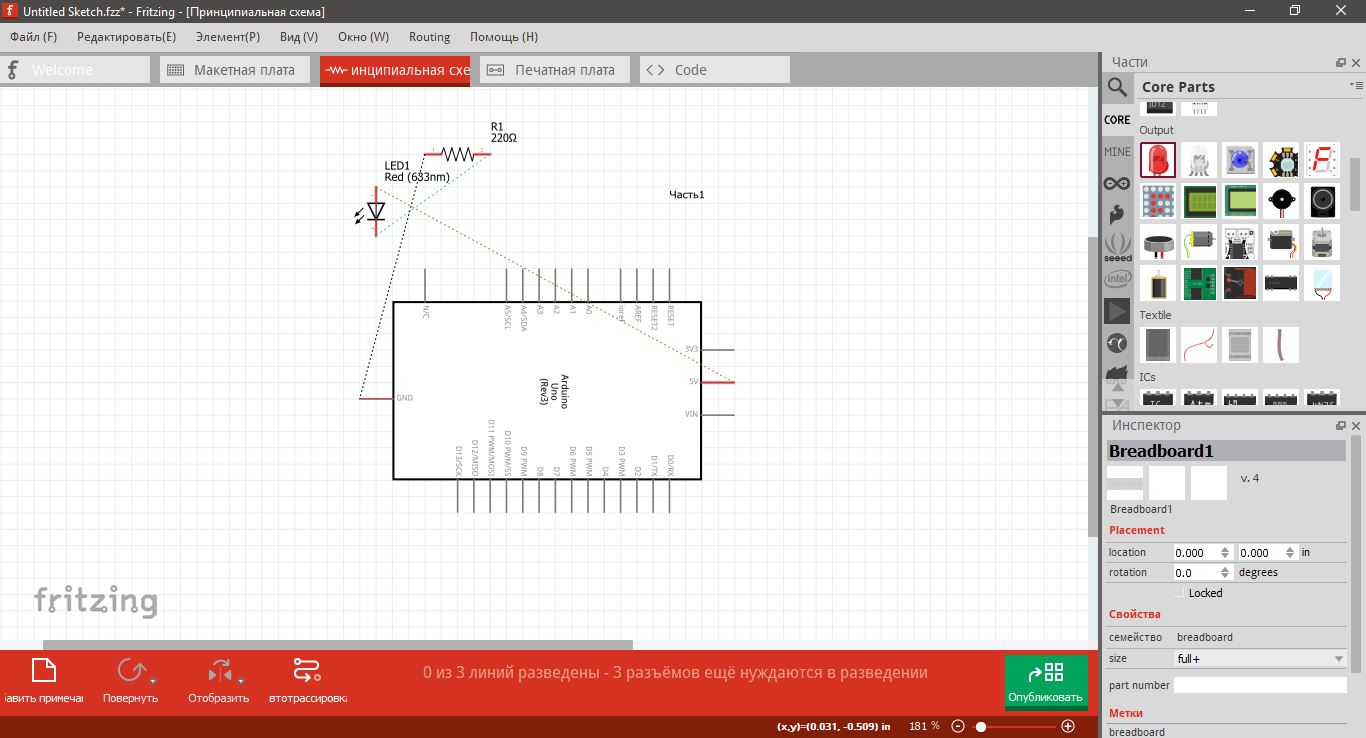Select the red LED part in Output
Viewport: 1366px width, 738px height.
point(1158,160)
